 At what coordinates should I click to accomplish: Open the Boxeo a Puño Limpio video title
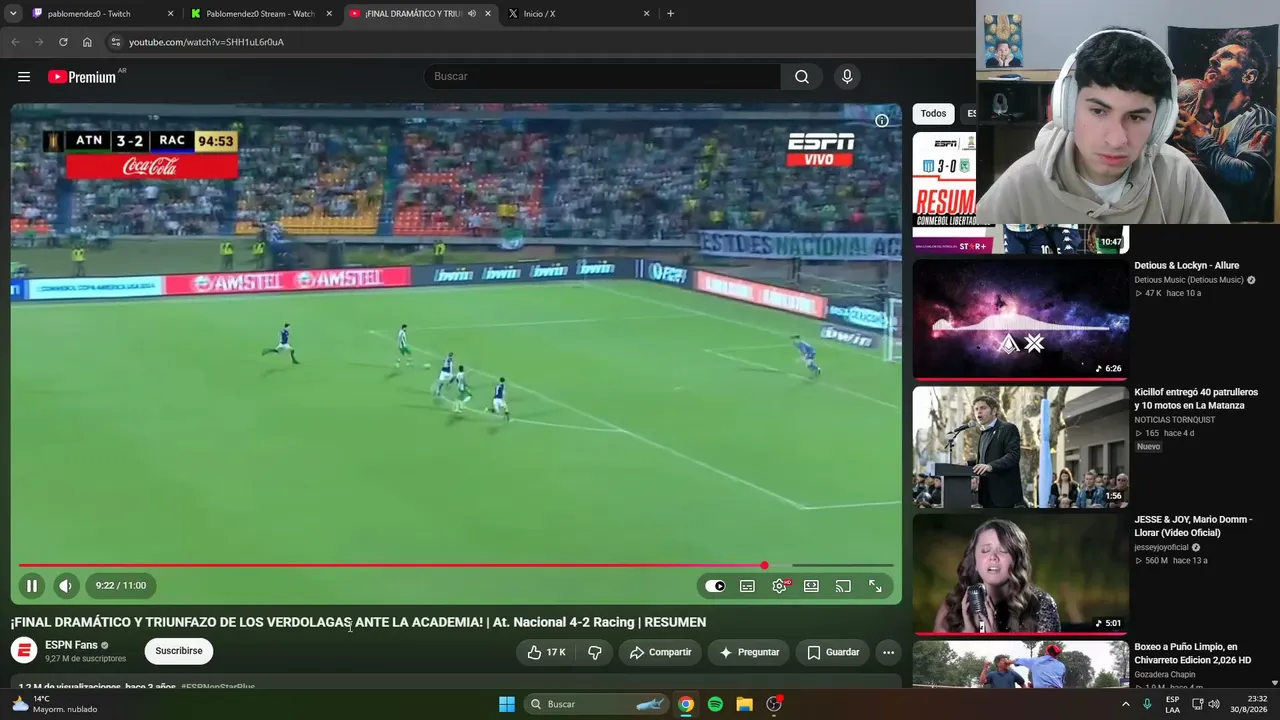coord(1192,653)
